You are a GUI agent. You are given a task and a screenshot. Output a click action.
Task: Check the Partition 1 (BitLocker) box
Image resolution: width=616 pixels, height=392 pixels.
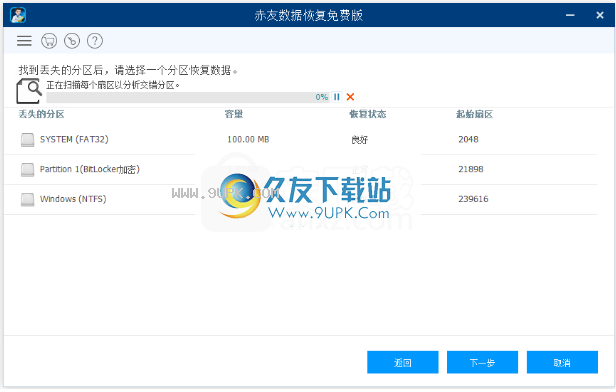[28, 170]
